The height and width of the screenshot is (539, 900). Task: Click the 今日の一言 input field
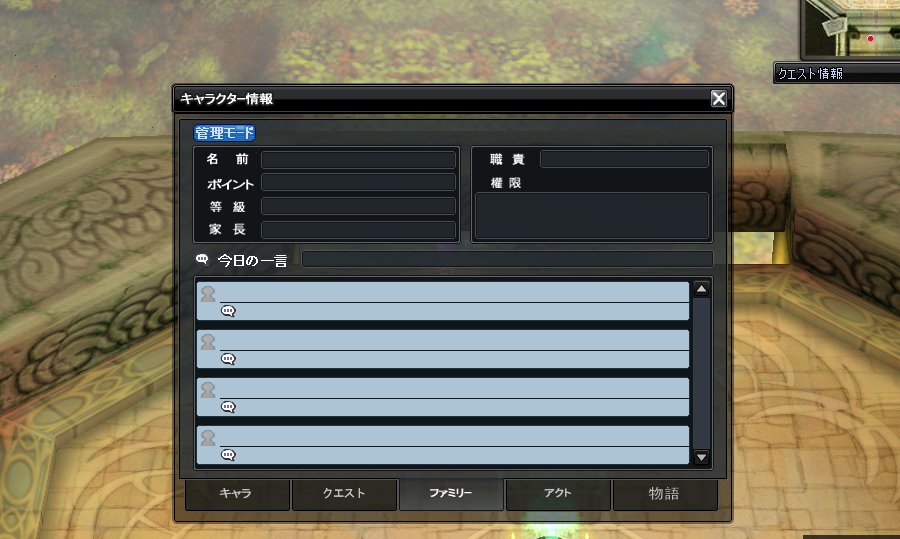[507, 259]
